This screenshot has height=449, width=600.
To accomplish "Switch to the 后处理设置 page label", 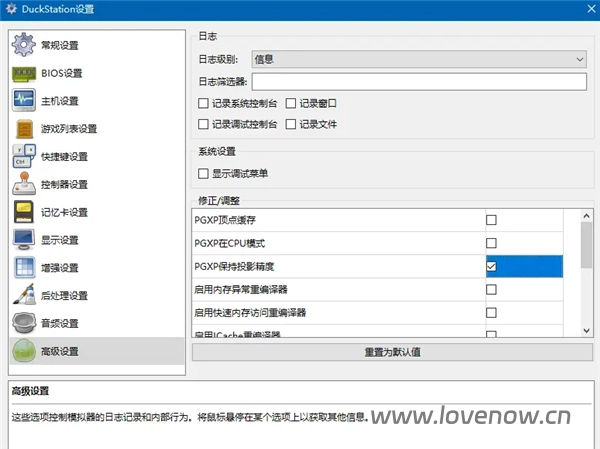I will 64,296.
